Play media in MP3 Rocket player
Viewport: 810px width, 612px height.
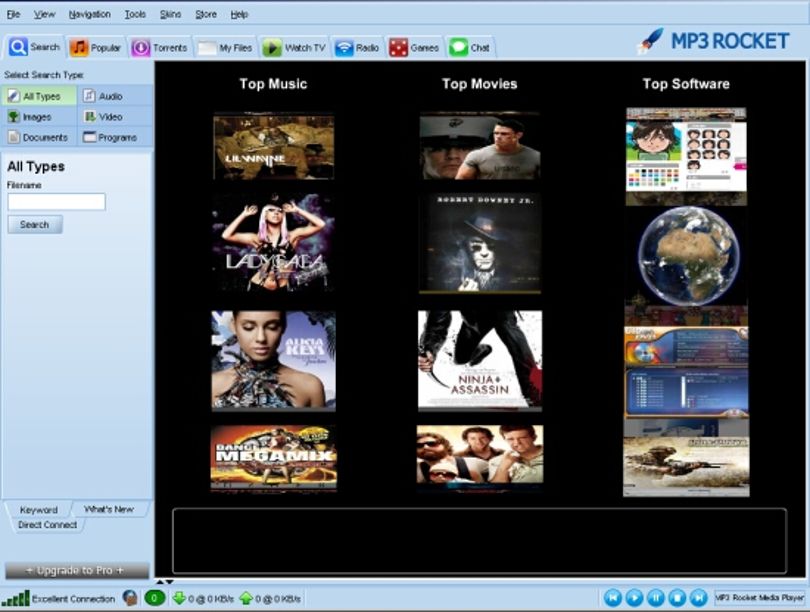click(x=634, y=598)
